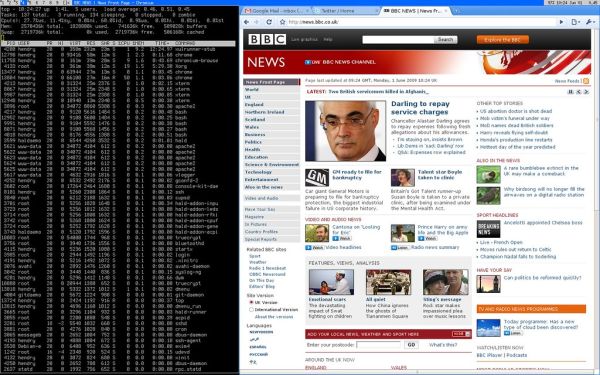The width and height of the screenshot is (600, 375).
Task: Click the Susan Boyle thumbnail
Action: (x=403, y=178)
